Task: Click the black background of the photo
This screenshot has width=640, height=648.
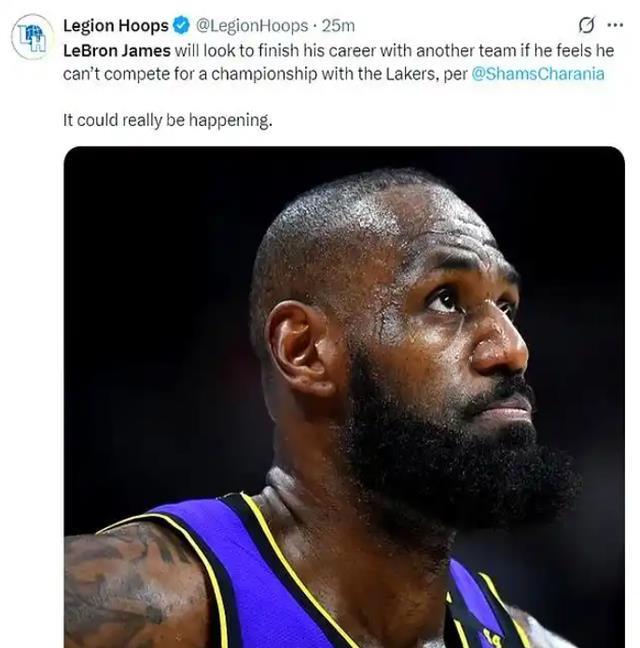Action: click(x=157, y=289)
